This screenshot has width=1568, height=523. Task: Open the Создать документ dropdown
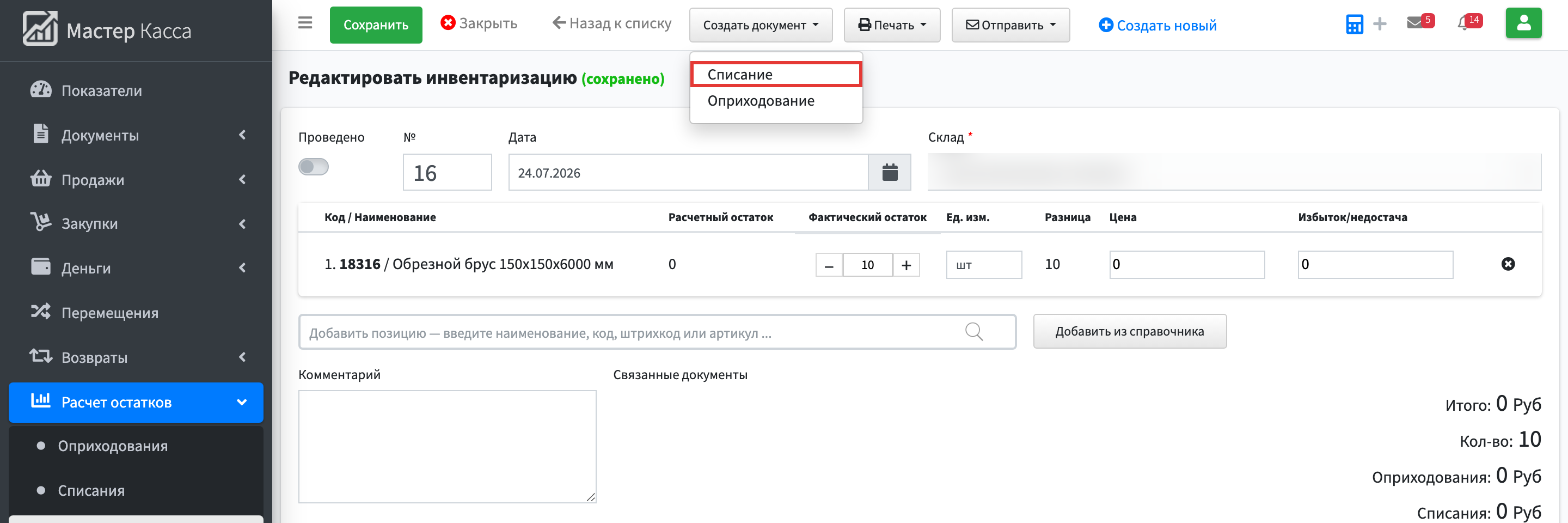click(761, 25)
